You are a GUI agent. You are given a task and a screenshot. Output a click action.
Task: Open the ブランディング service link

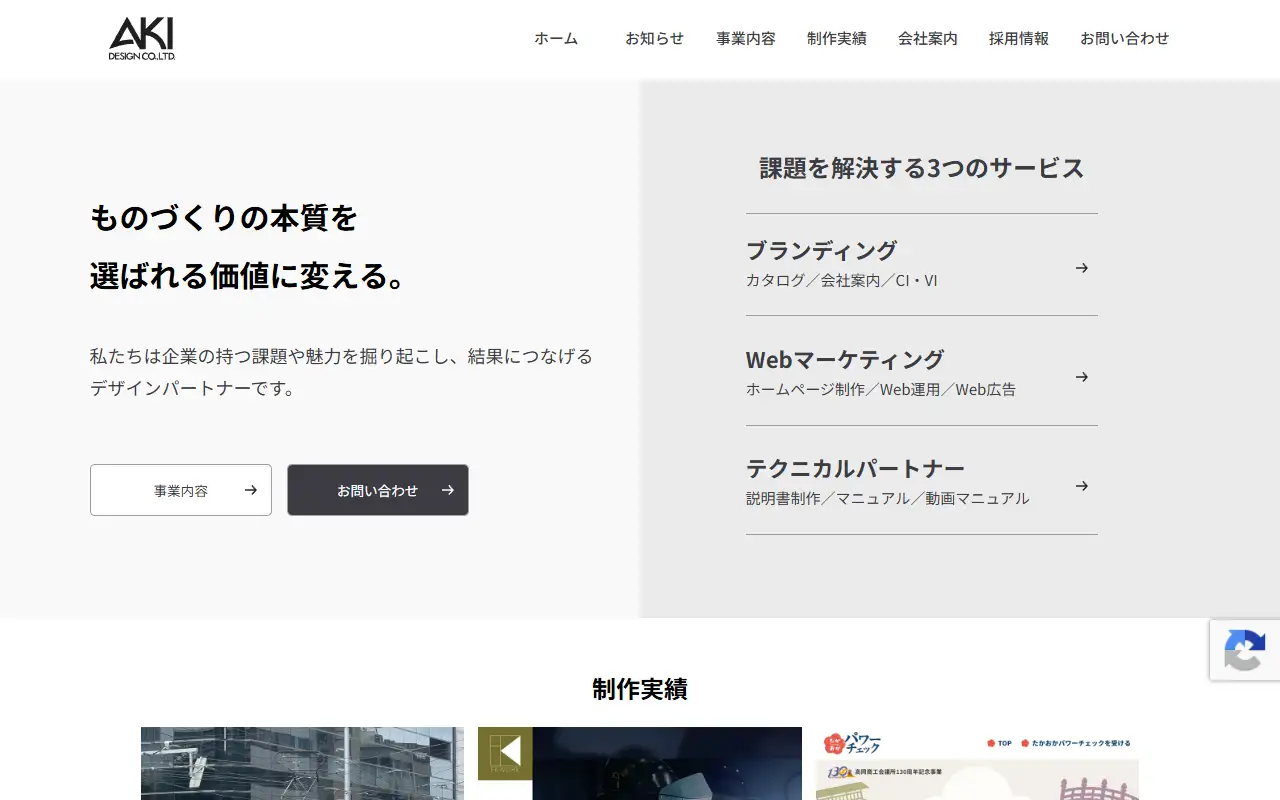coord(922,265)
